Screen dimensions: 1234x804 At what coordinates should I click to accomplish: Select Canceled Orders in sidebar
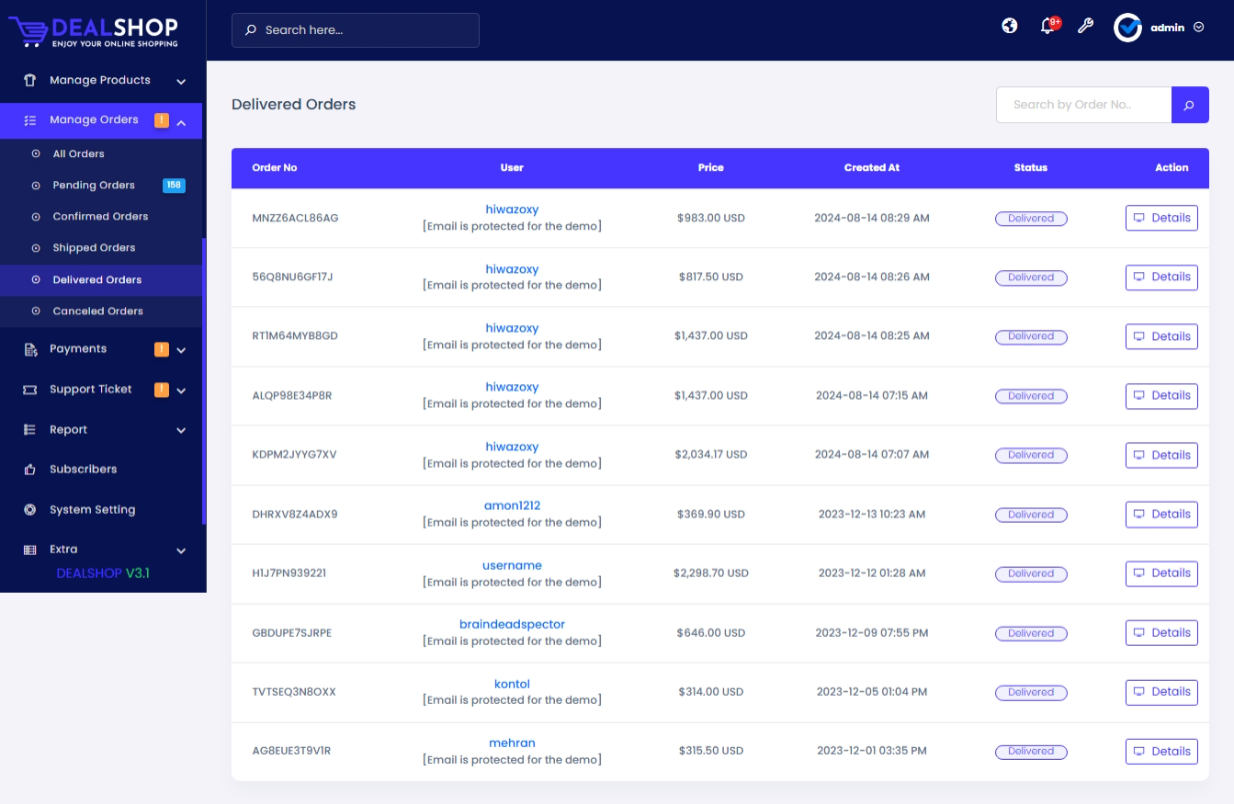point(97,311)
